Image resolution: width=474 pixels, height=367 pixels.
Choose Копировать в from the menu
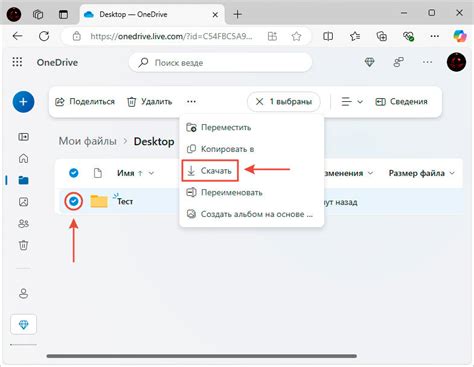[252, 149]
